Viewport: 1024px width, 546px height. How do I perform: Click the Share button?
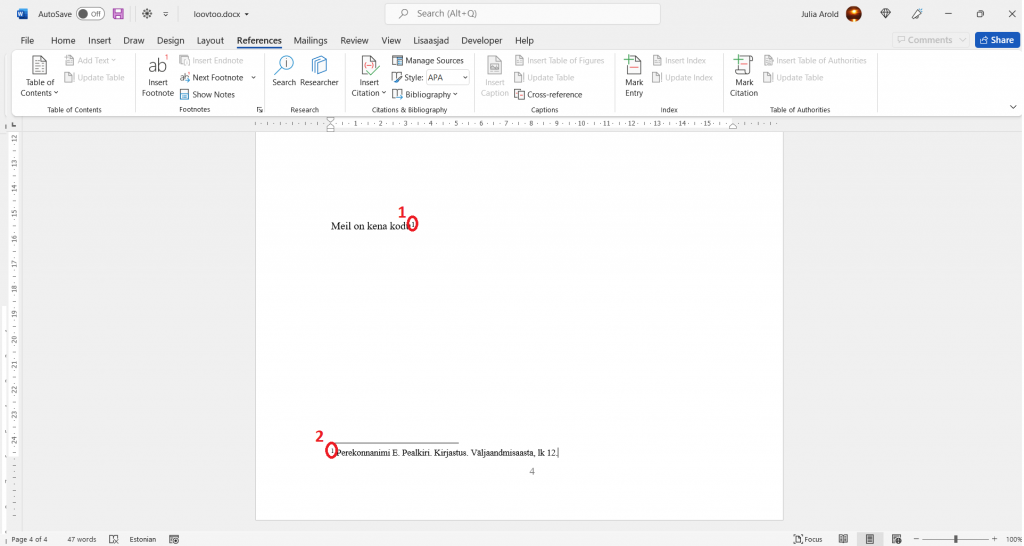[x=997, y=40]
